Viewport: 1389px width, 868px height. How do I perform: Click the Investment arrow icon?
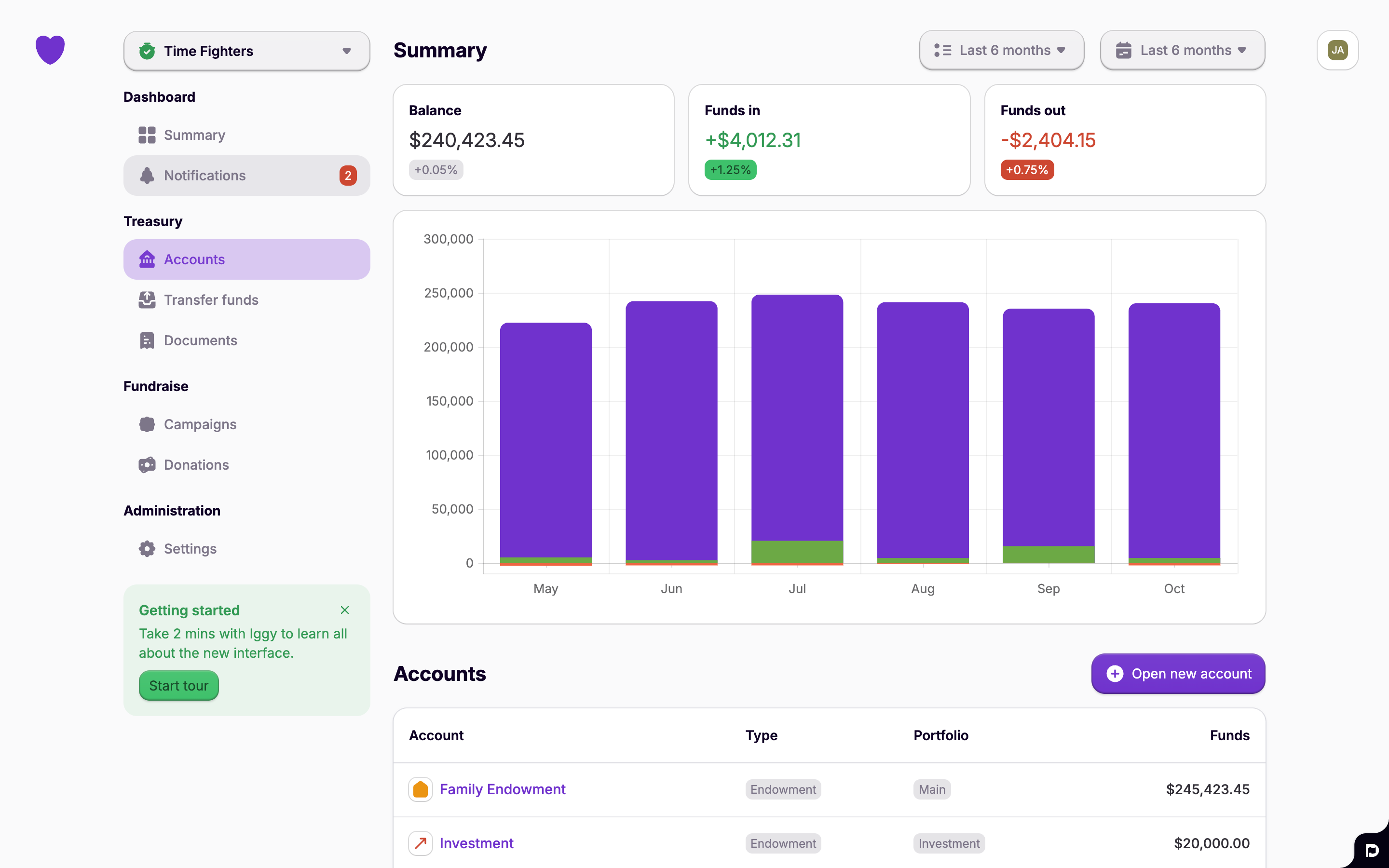click(420, 843)
